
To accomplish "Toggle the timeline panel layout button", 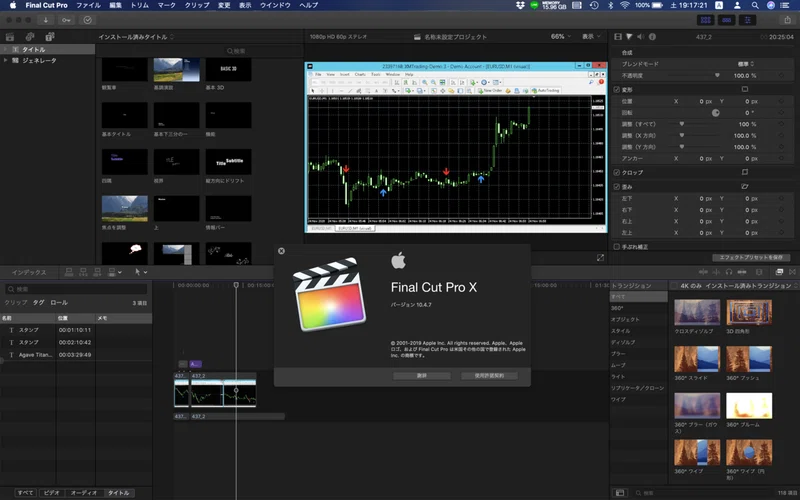I will [x=727, y=20].
